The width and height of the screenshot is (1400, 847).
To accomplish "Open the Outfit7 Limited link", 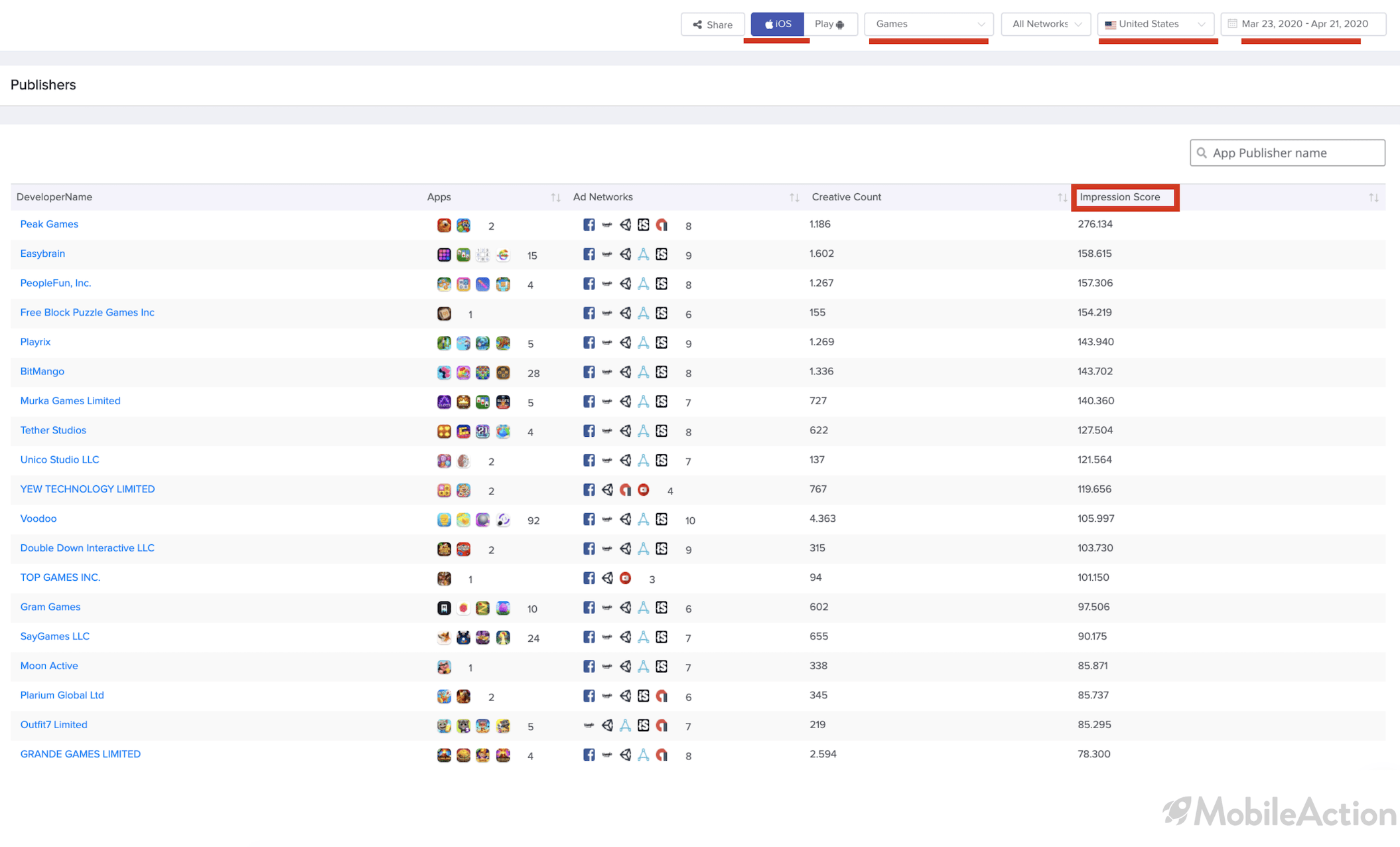I will pos(54,724).
